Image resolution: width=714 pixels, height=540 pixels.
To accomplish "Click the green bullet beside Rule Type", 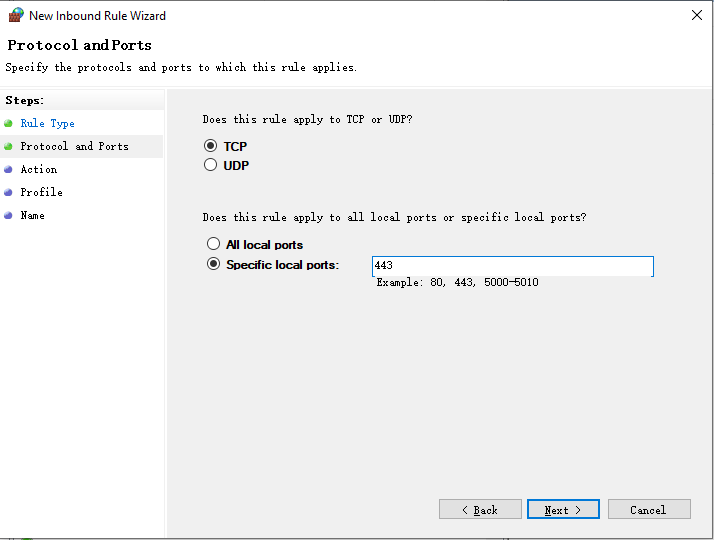I will click(x=8, y=123).
